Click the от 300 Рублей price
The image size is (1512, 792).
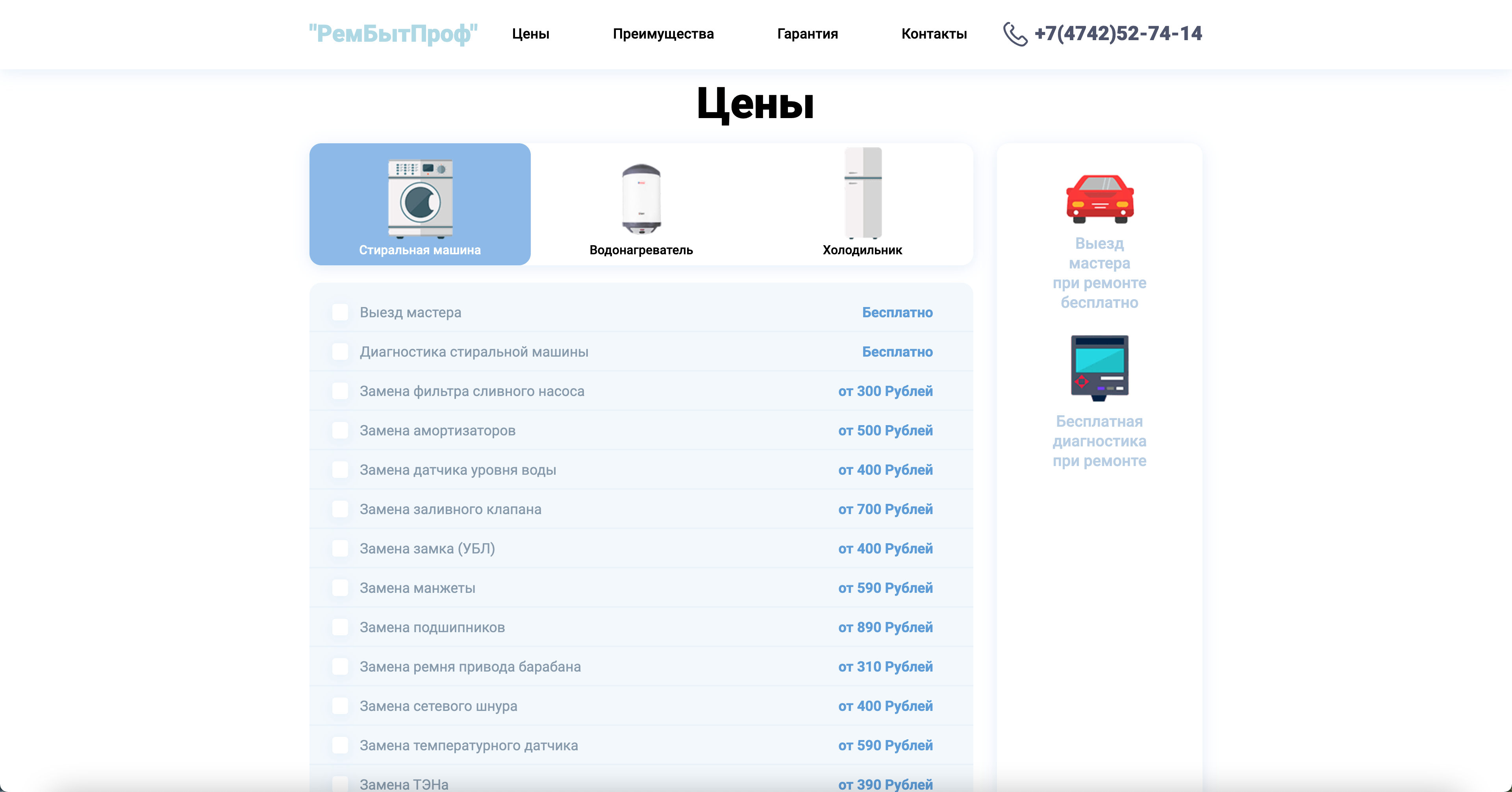click(885, 391)
